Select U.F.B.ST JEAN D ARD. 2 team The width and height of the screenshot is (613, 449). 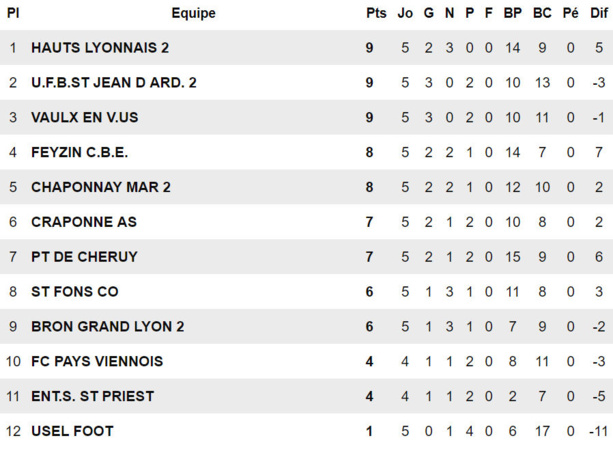[x=113, y=83]
